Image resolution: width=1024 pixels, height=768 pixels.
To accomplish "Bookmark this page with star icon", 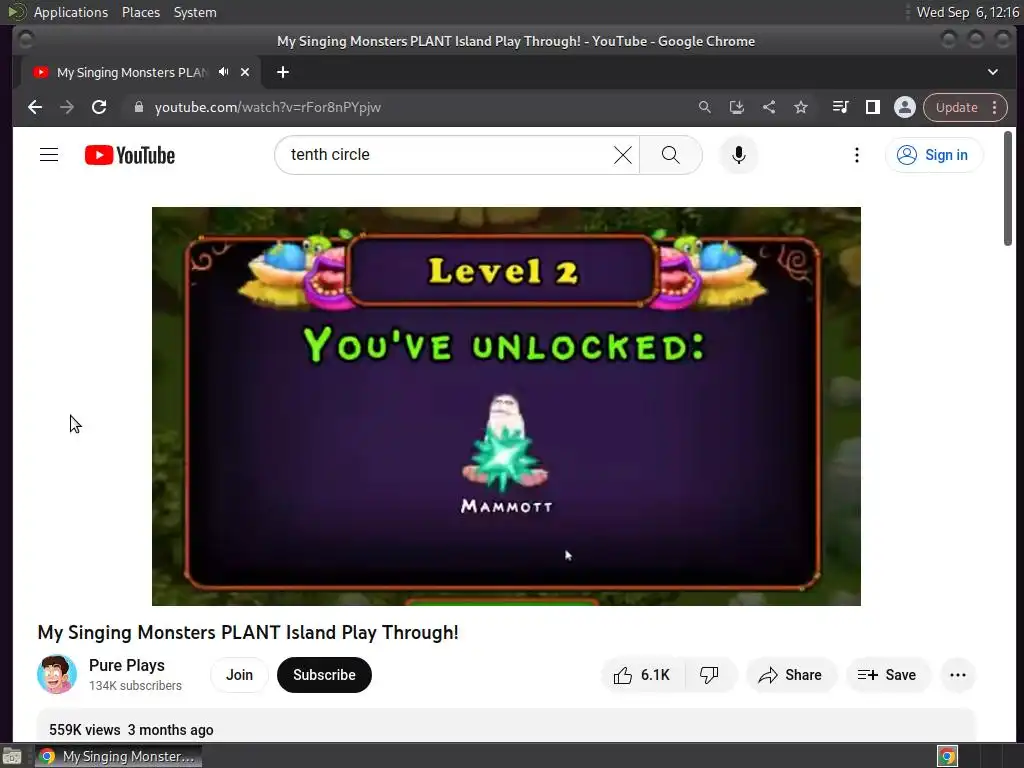I will point(801,107).
